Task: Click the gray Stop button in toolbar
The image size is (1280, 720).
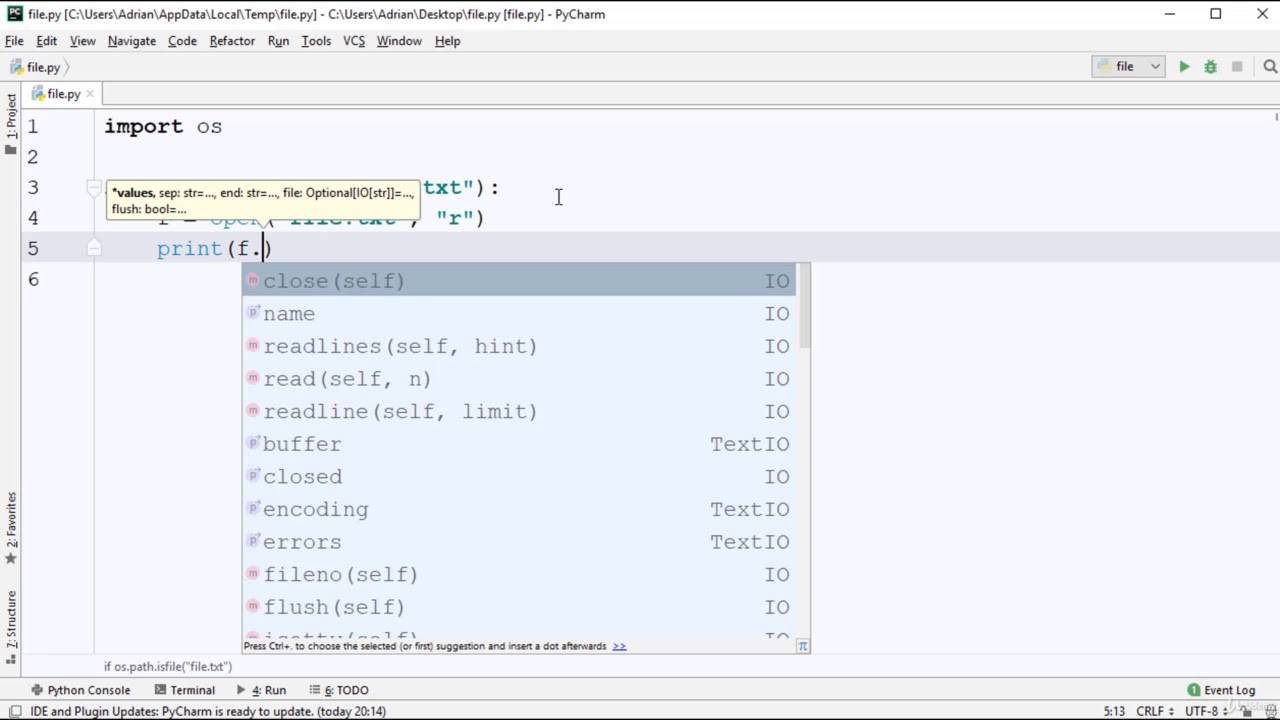Action: 1237,67
